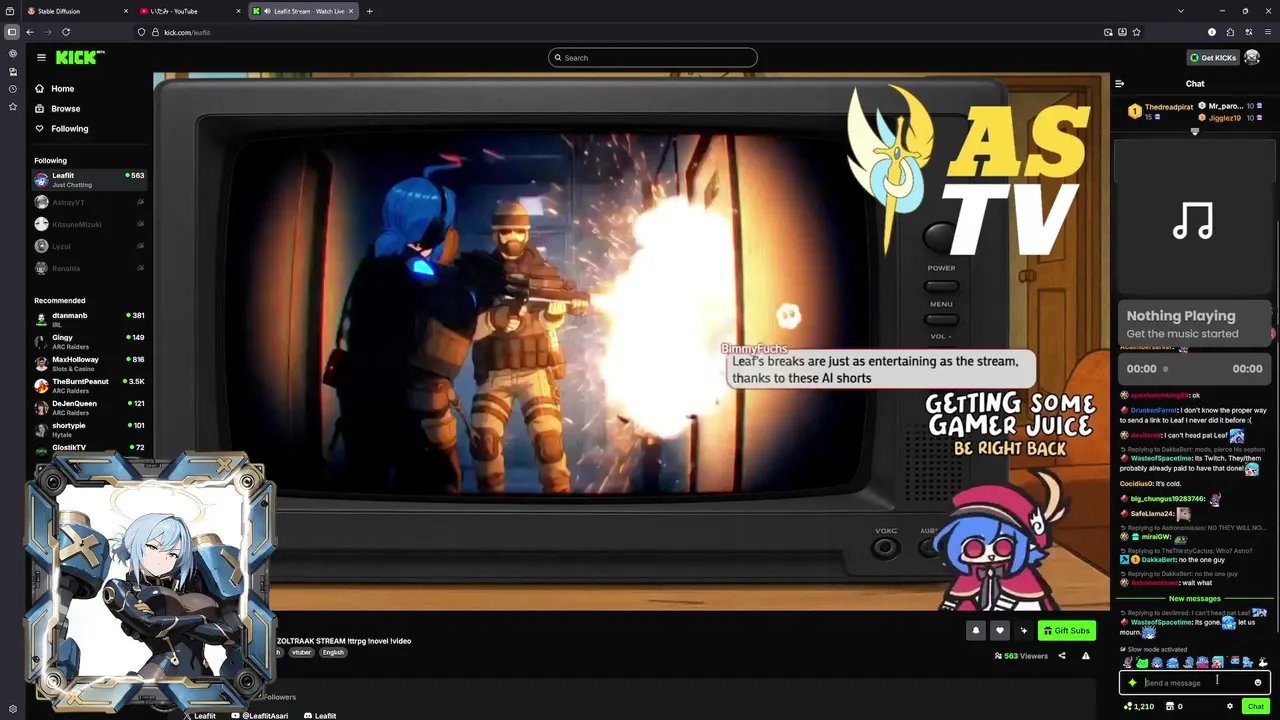Click the KICK logo

(x=80, y=58)
